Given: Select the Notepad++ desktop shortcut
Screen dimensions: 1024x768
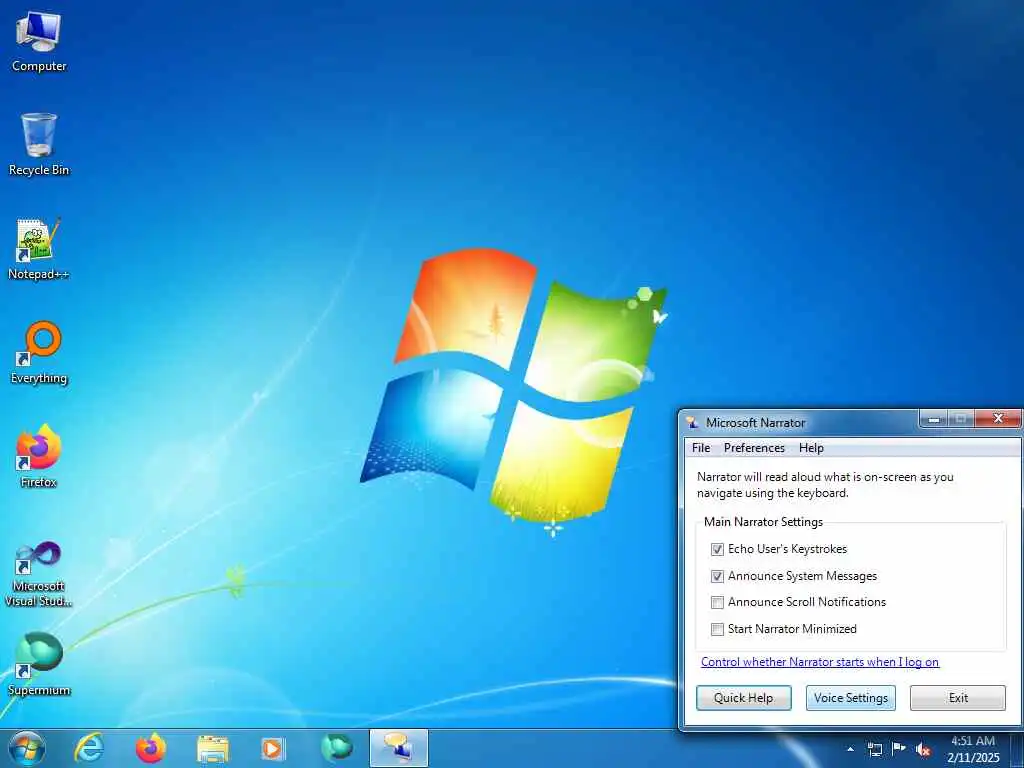Looking at the screenshot, I should pos(39,249).
